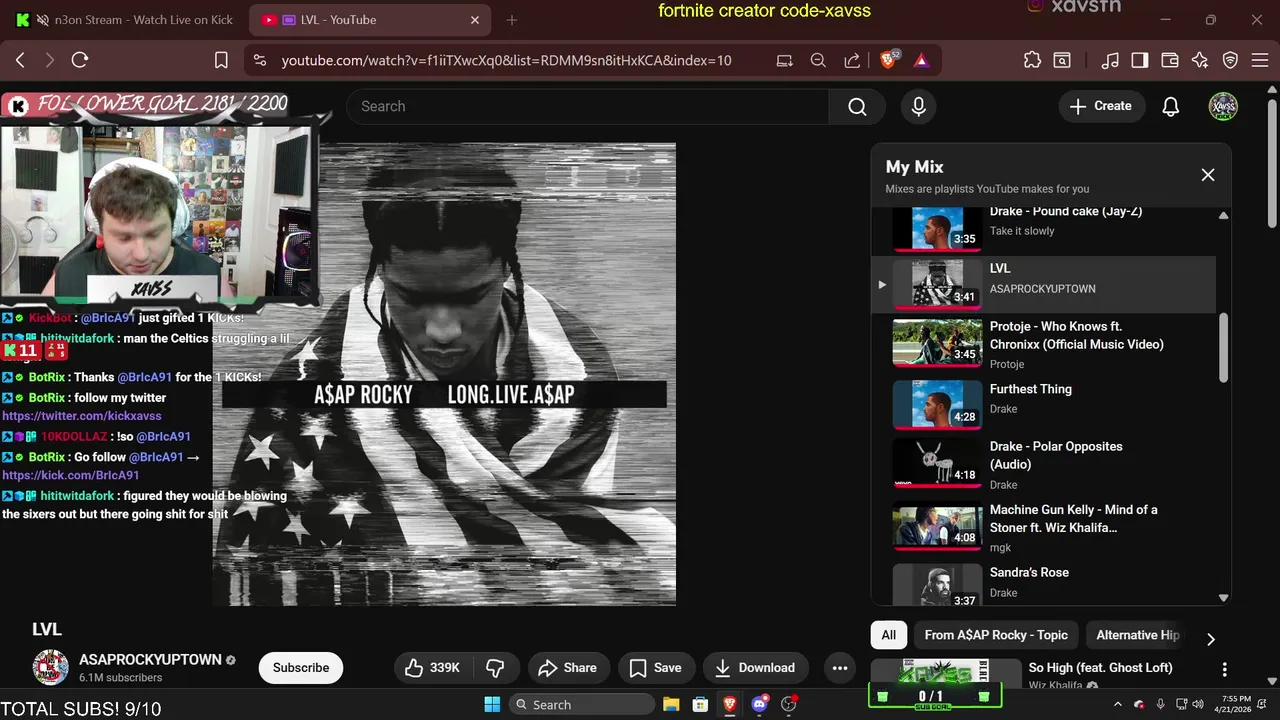Install the app via the address bar icon
The image size is (1280, 720).
click(785, 60)
